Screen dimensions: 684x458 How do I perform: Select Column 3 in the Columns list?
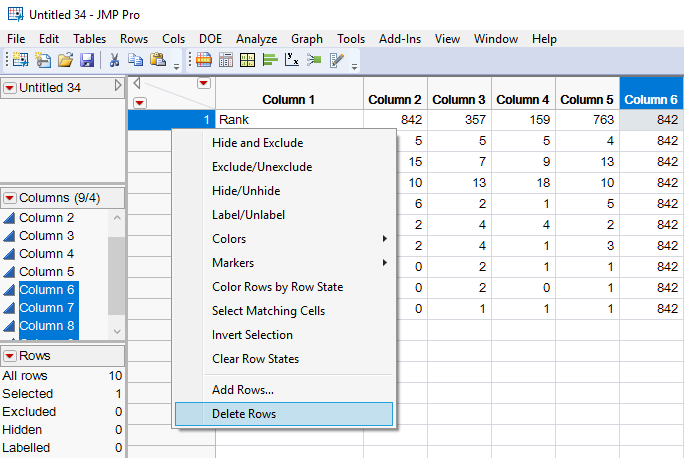pos(46,236)
